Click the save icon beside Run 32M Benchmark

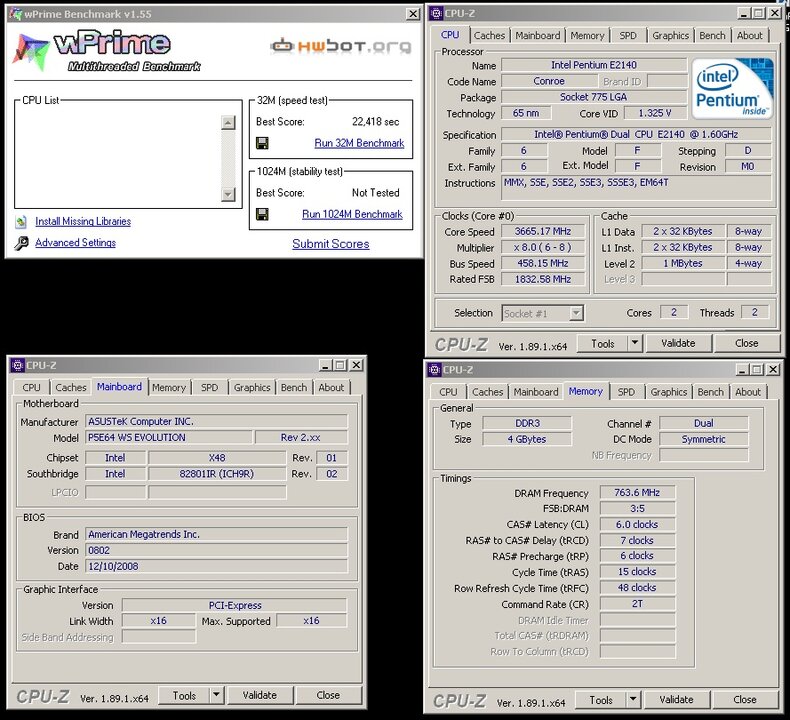pos(262,143)
